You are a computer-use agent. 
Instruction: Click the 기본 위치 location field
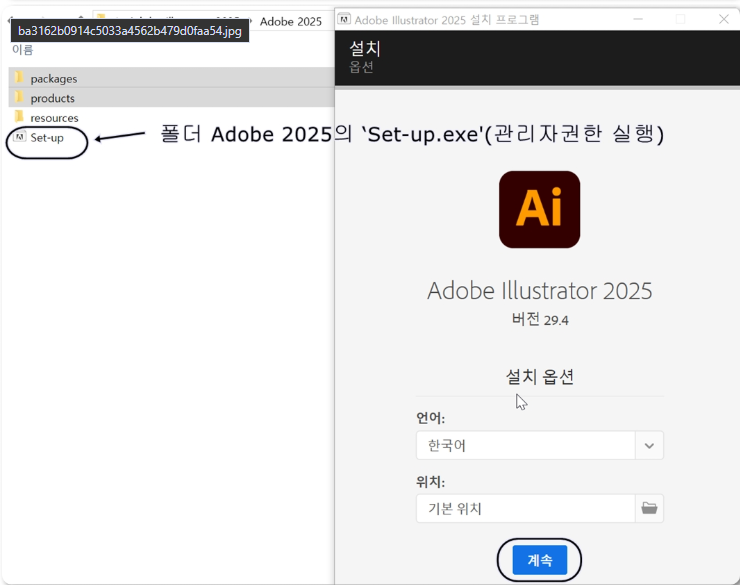526,508
